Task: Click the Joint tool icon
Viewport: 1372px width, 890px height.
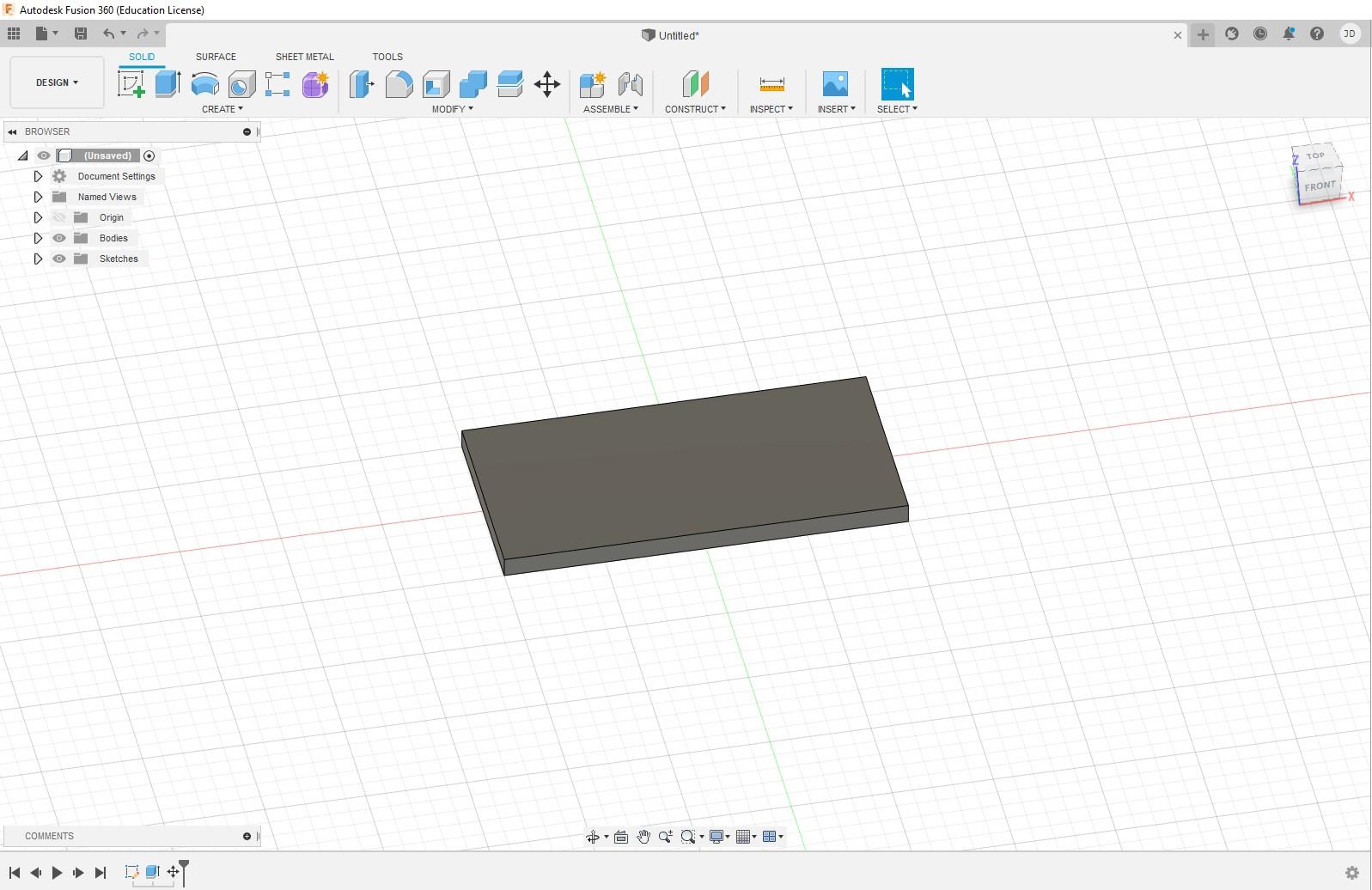Action: tap(631, 84)
